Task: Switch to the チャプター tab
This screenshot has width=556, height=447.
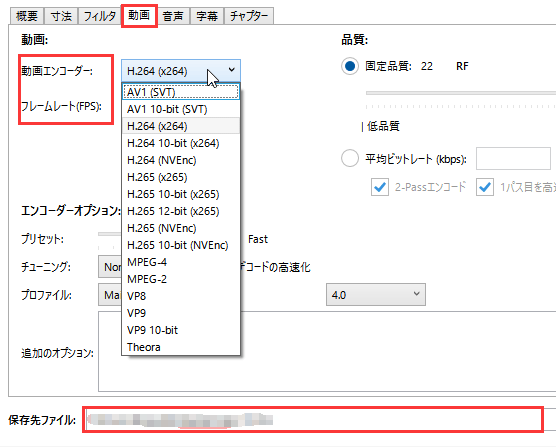Action: (249, 16)
